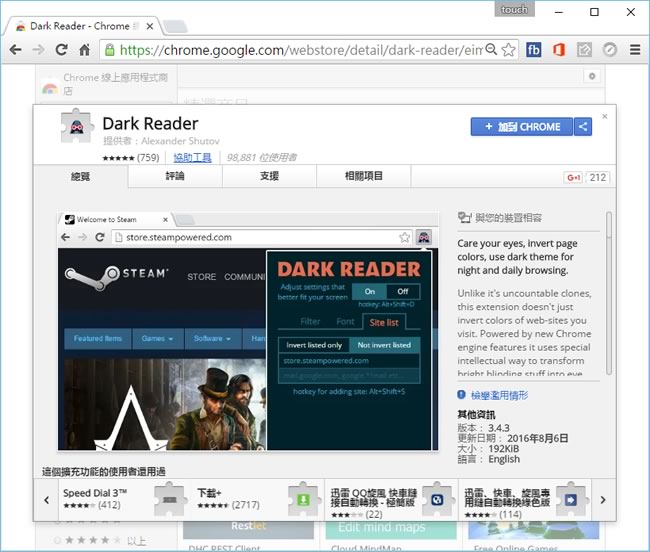Click the Chrome Web Store logo
The width and height of the screenshot is (650, 552).
click(x=50, y=88)
